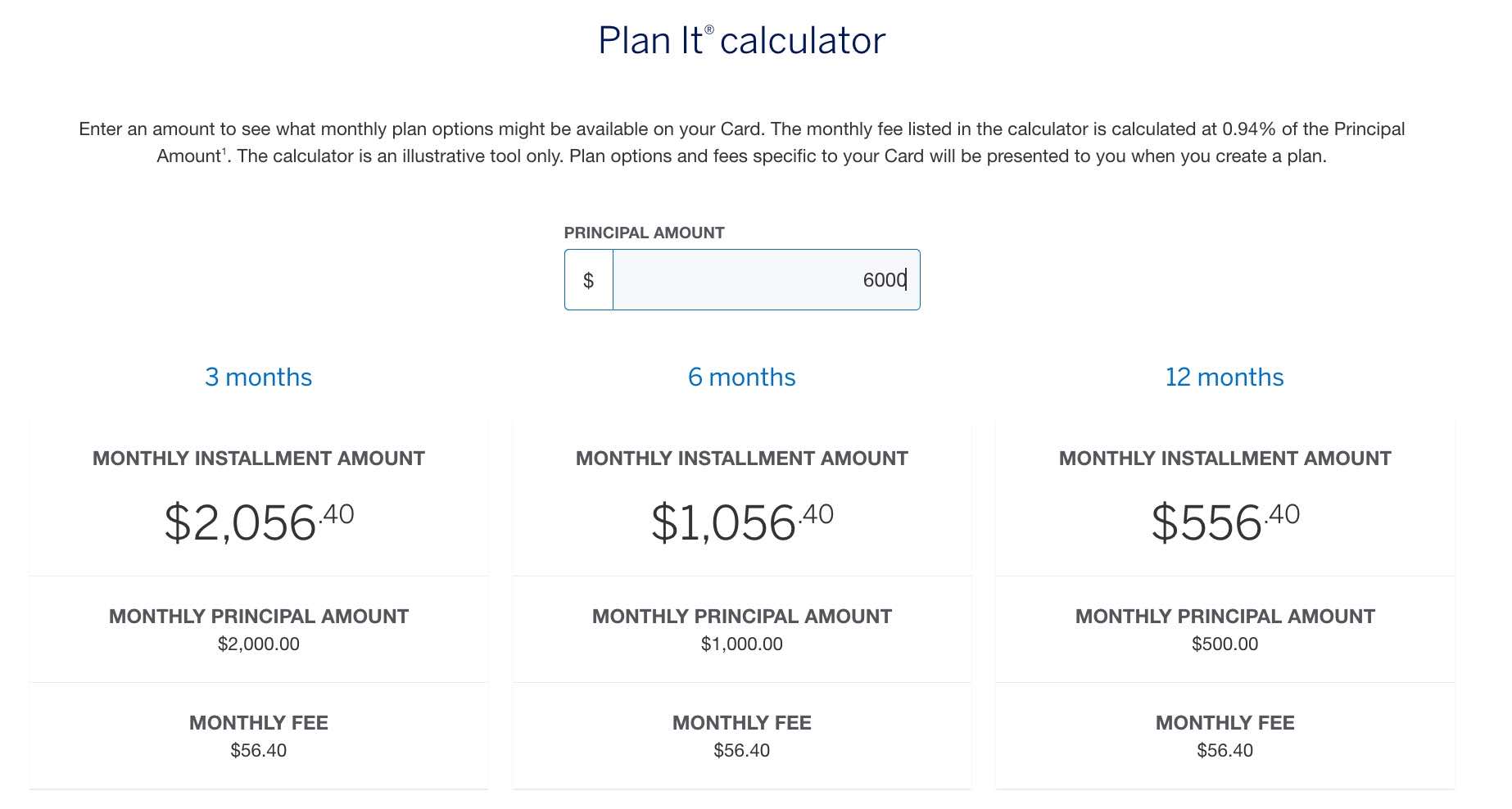Screen dimensions: 1512x809
Task: Select the 12-month Monthly Principal Amount row
Action: click(1224, 629)
